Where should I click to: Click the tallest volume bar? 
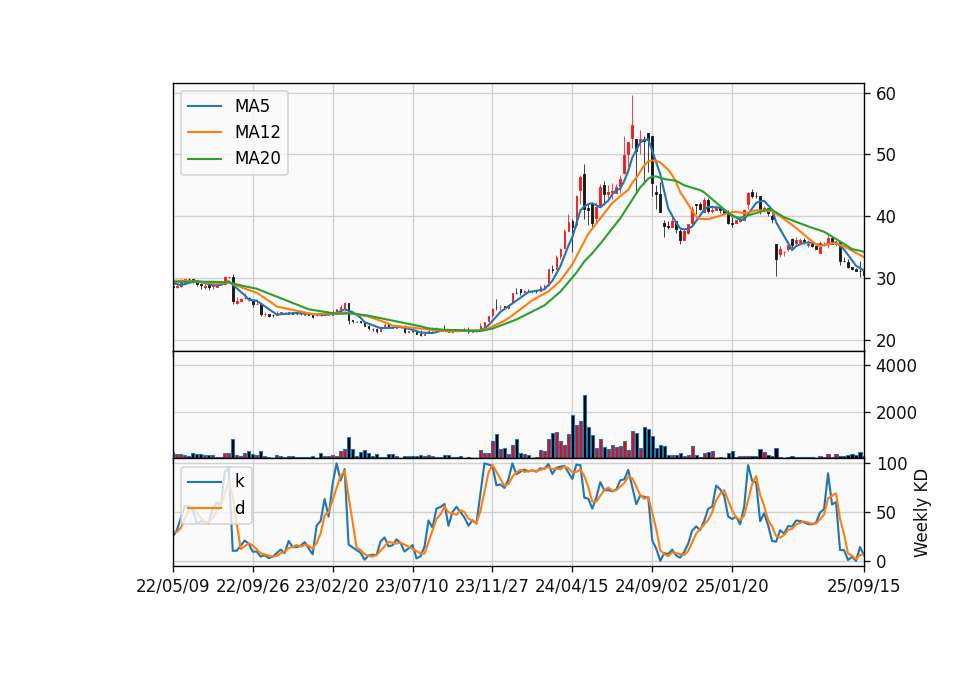585,427
